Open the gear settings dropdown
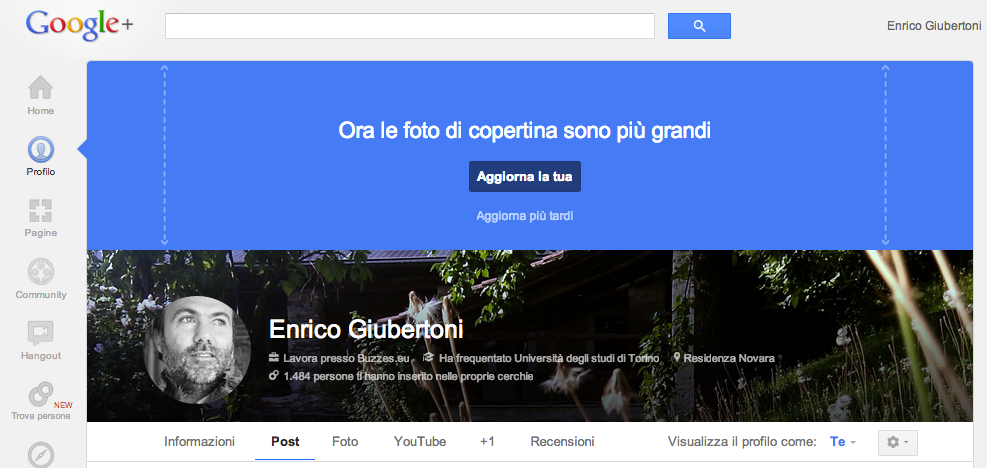 pyautogui.click(x=898, y=442)
